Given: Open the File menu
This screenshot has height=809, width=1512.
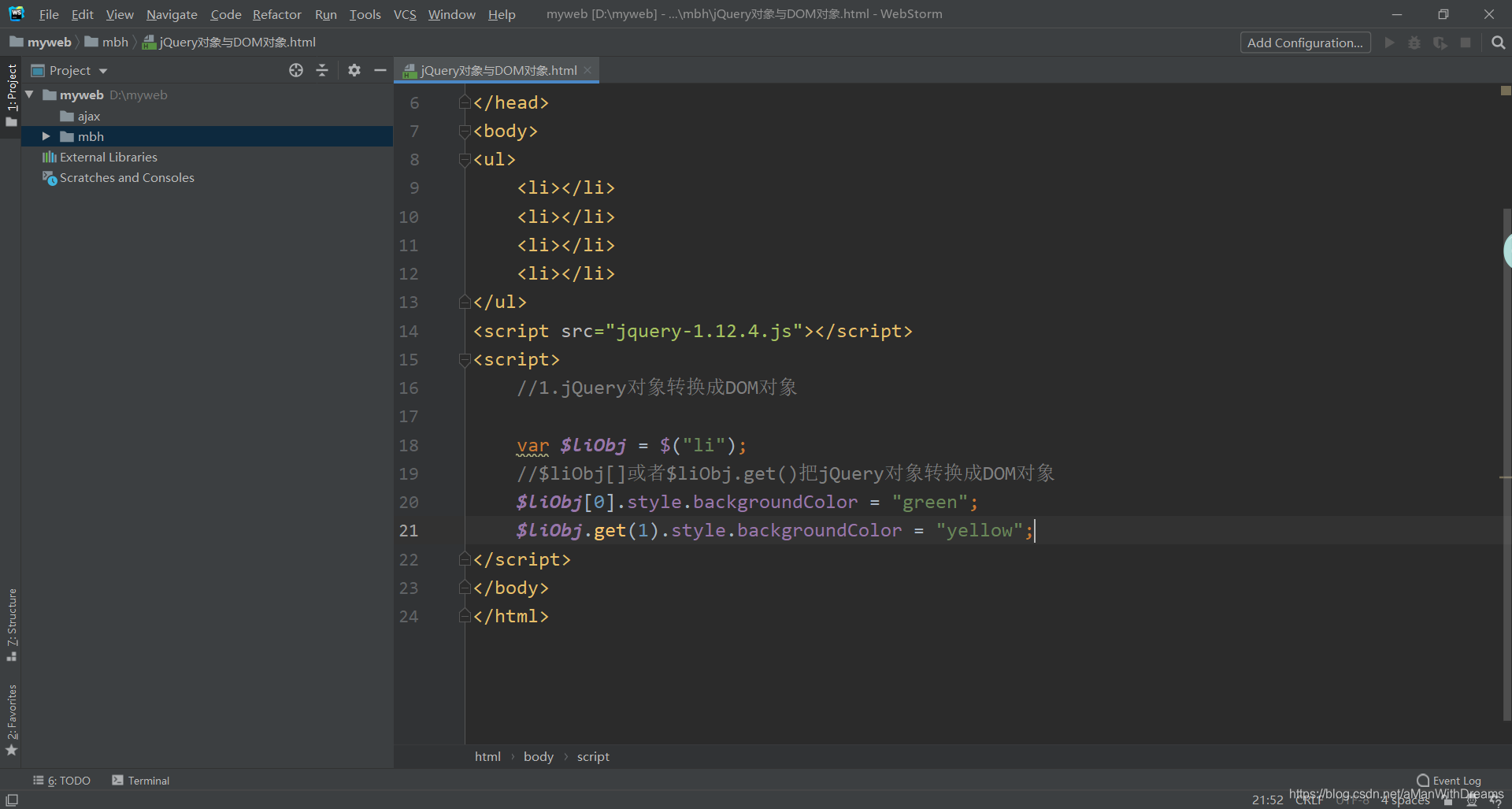Looking at the screenshot, I should 49,14.
